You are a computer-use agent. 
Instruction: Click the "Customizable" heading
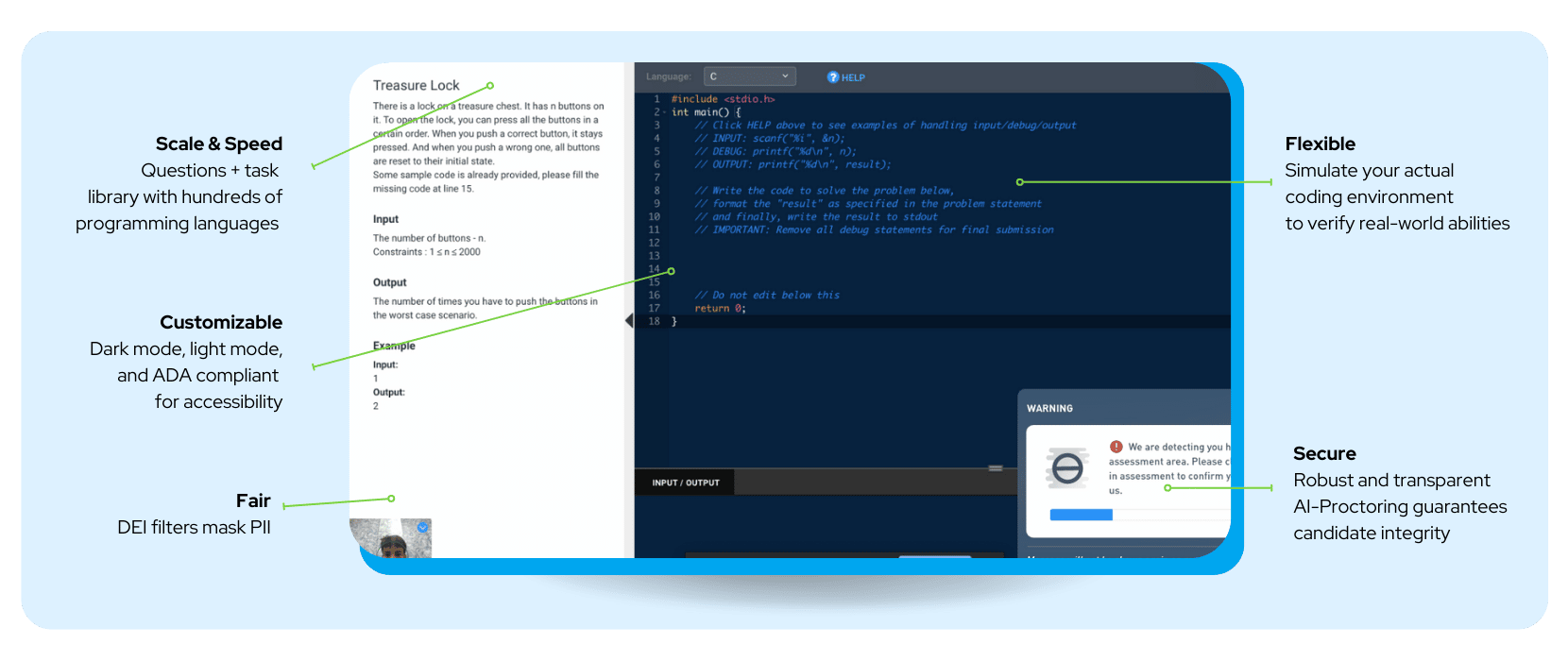(221, 322)
